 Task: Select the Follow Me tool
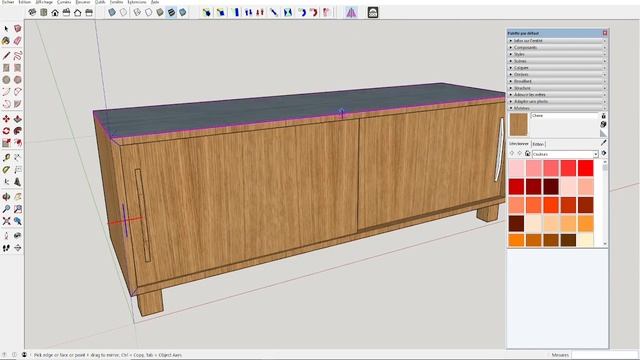18,131
